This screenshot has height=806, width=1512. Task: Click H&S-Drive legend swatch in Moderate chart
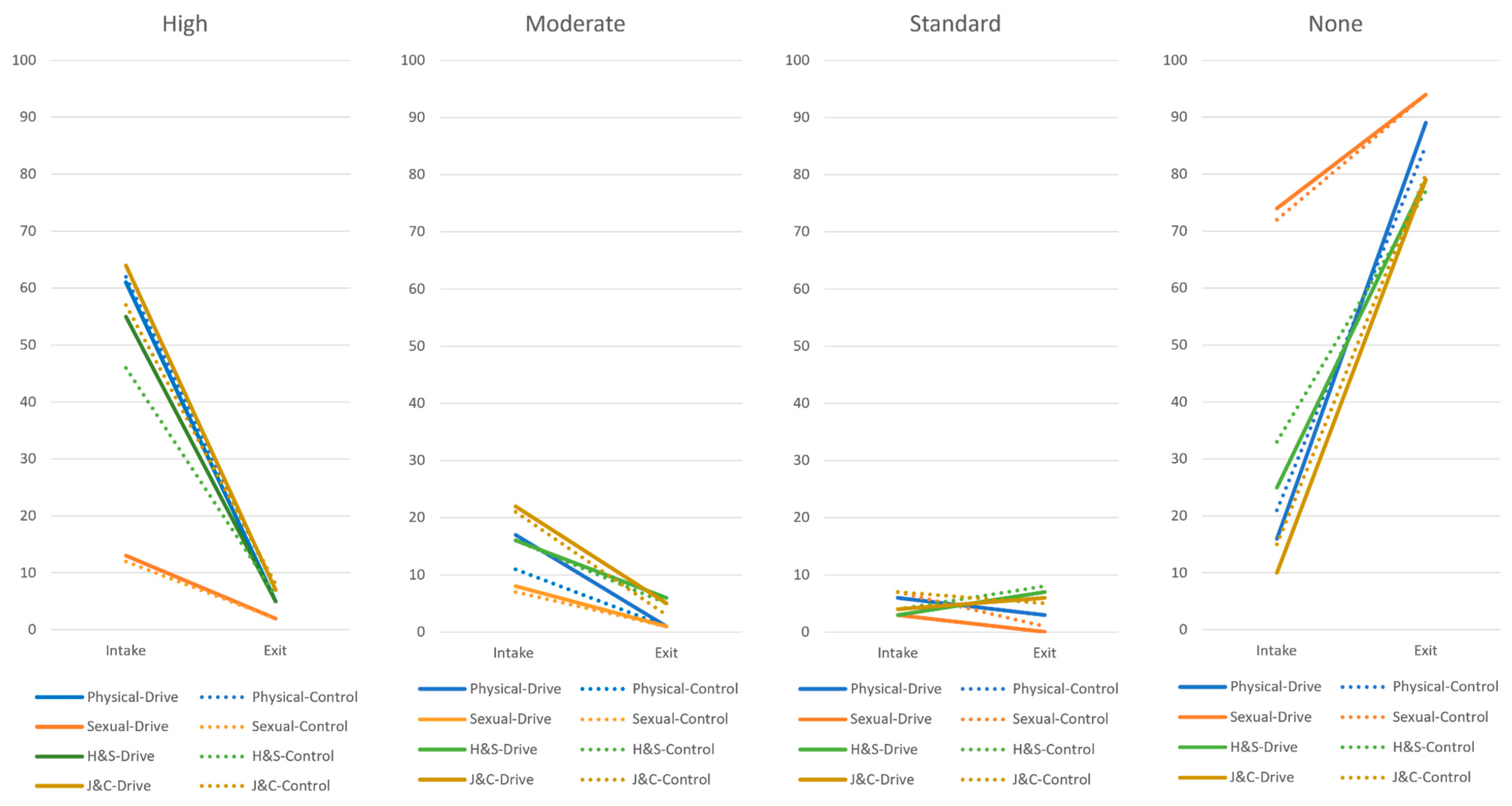point(441,749)
